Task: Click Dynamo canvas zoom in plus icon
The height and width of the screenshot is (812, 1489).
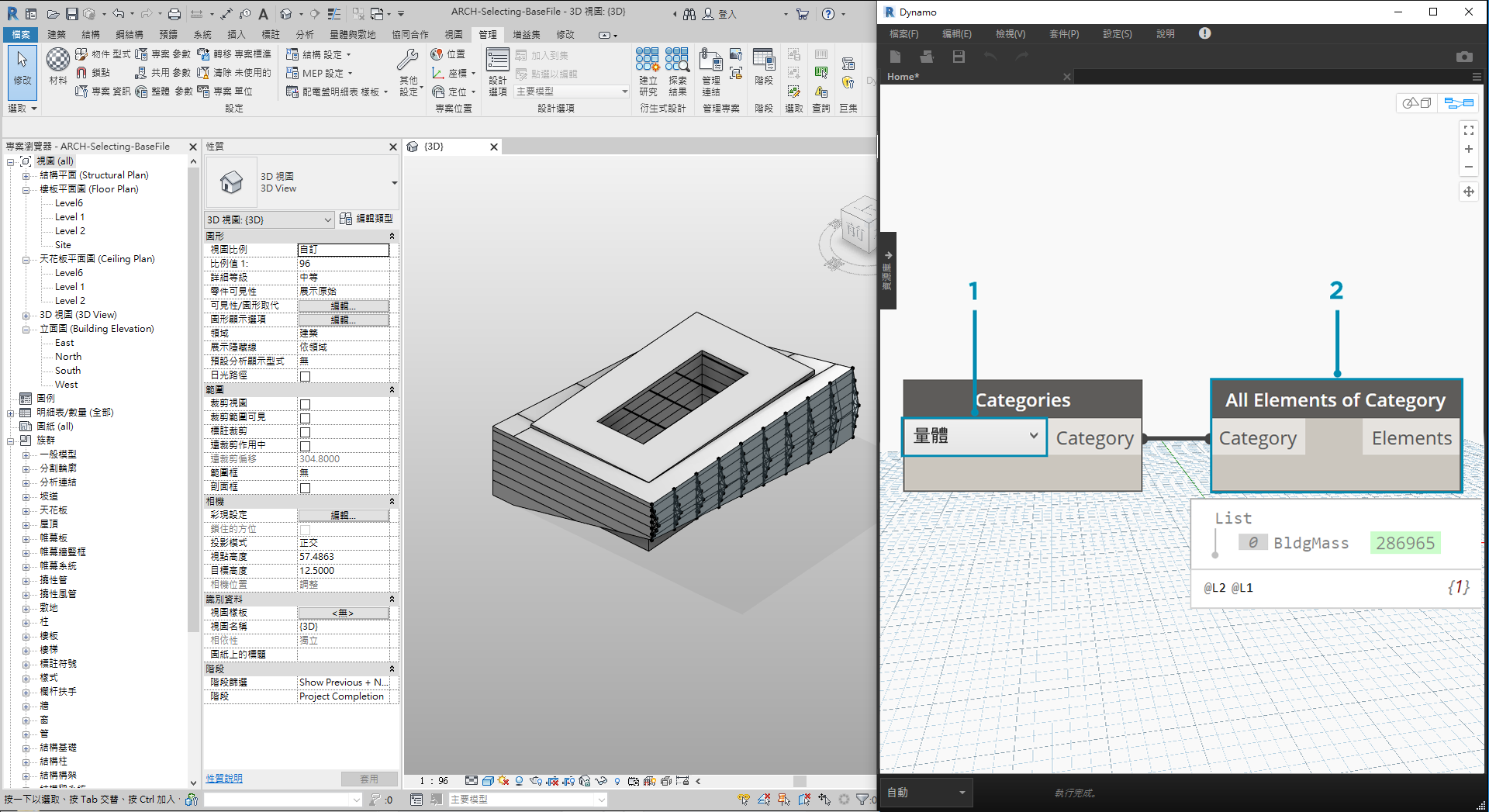Action: pos(1469,149)
